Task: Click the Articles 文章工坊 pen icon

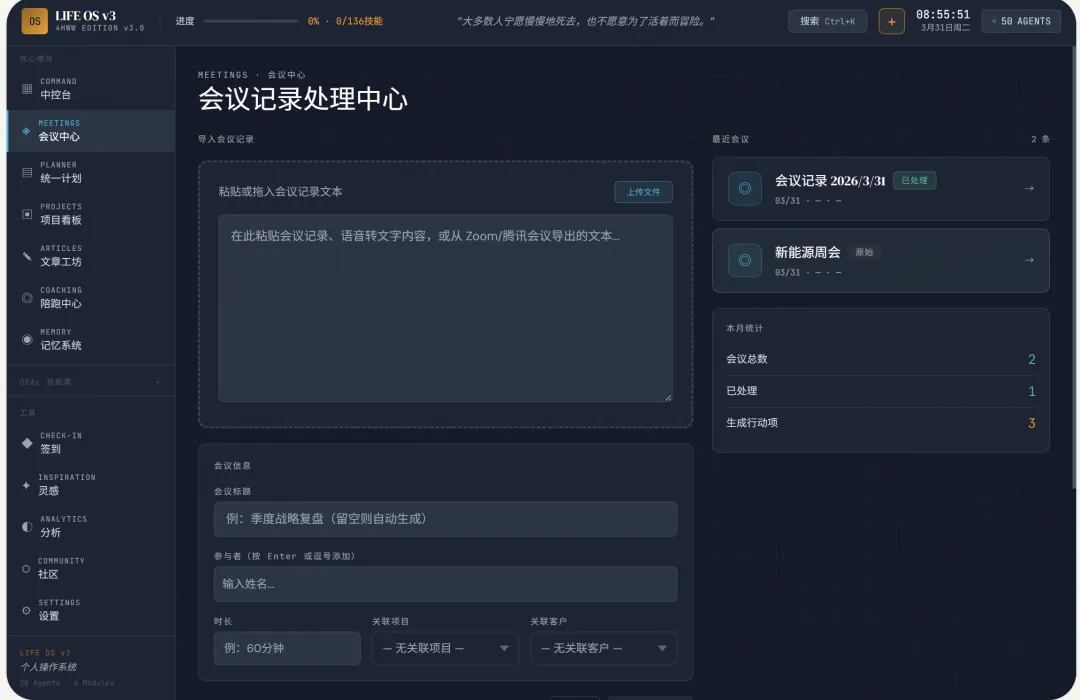Action: (x=27, y=256)
